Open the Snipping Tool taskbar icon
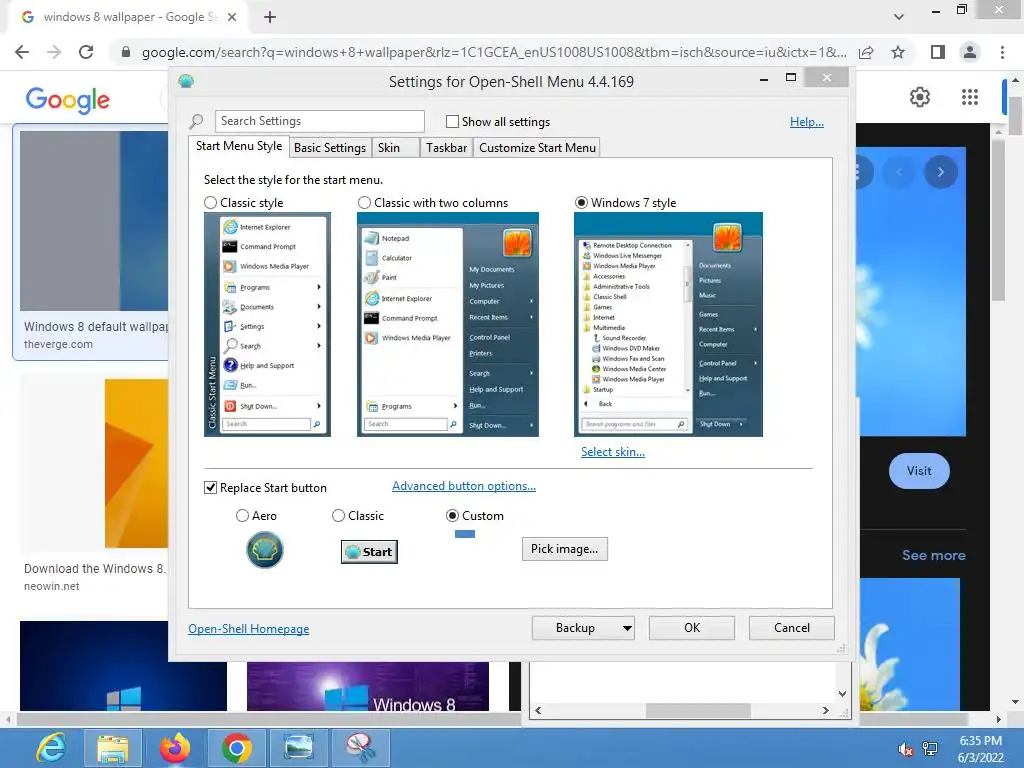1024x768 pixels. coord(360,748)
